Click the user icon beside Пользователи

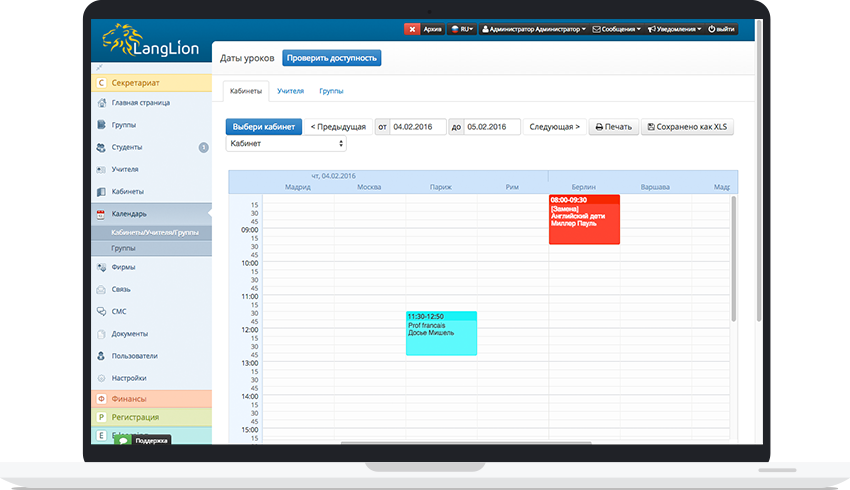pos(101,356)
